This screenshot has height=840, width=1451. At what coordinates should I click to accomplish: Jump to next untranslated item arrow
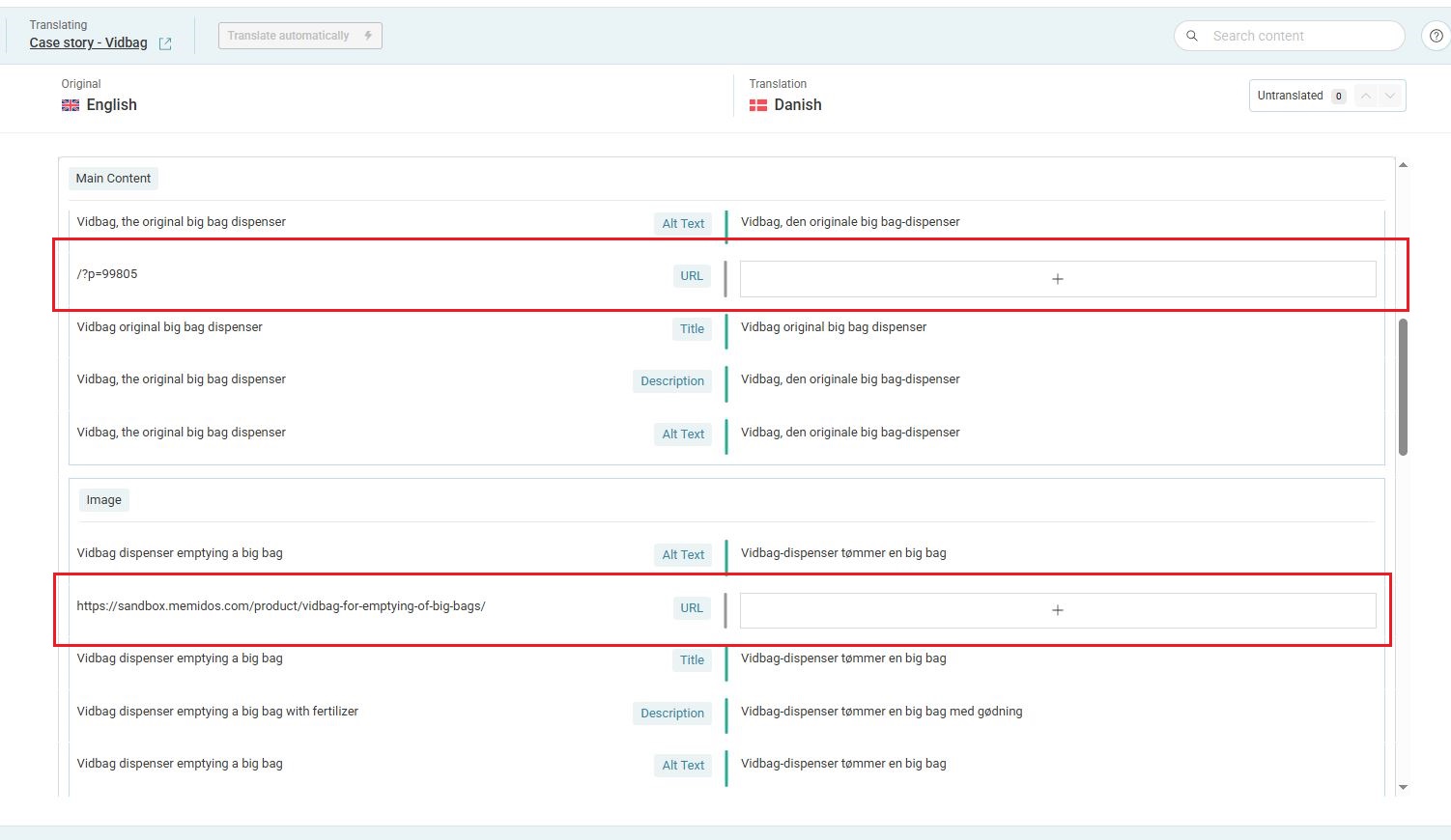coord(1390,96)
